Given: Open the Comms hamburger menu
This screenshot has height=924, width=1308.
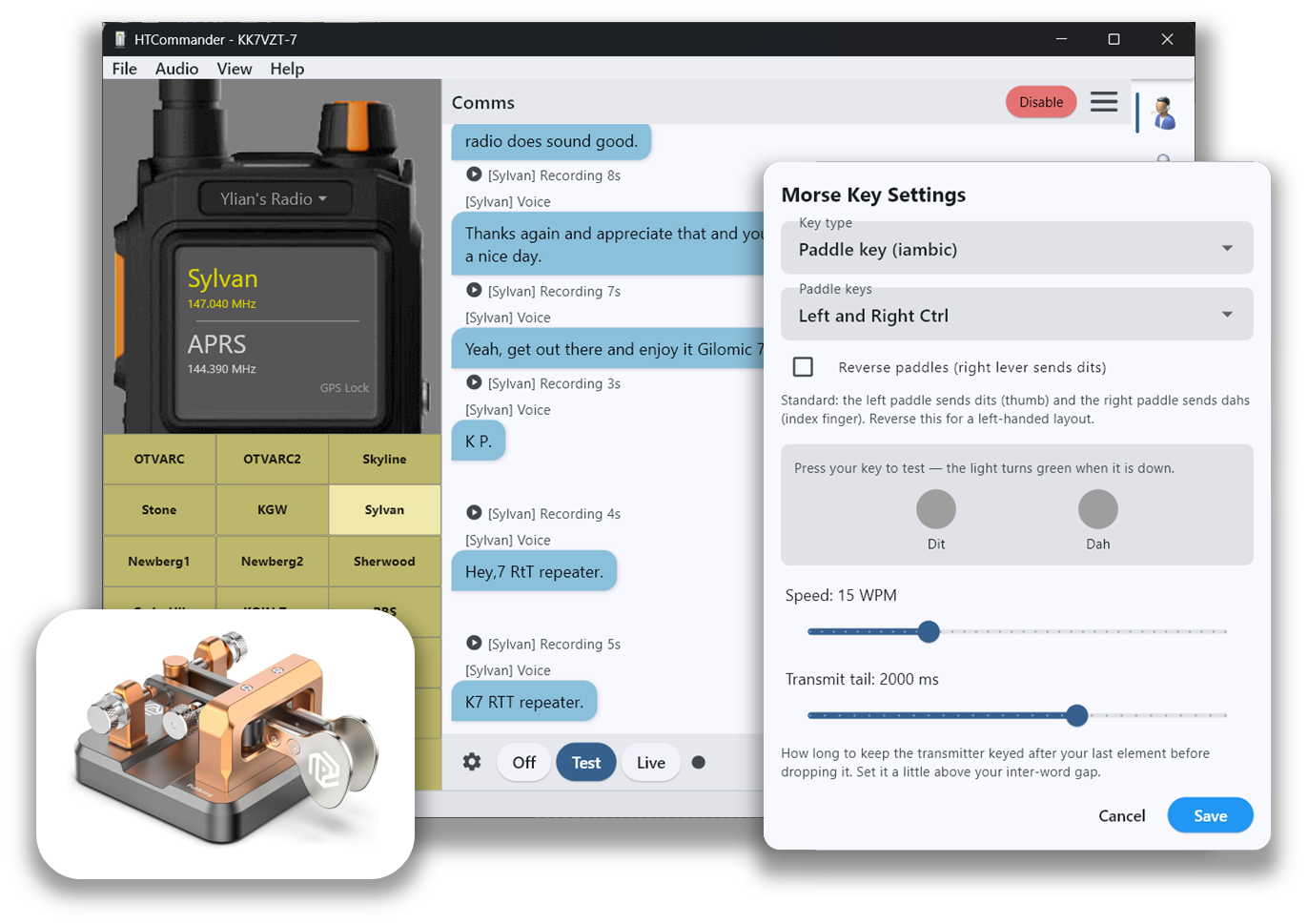Looking at the screenshot, I should point(1104,101).
